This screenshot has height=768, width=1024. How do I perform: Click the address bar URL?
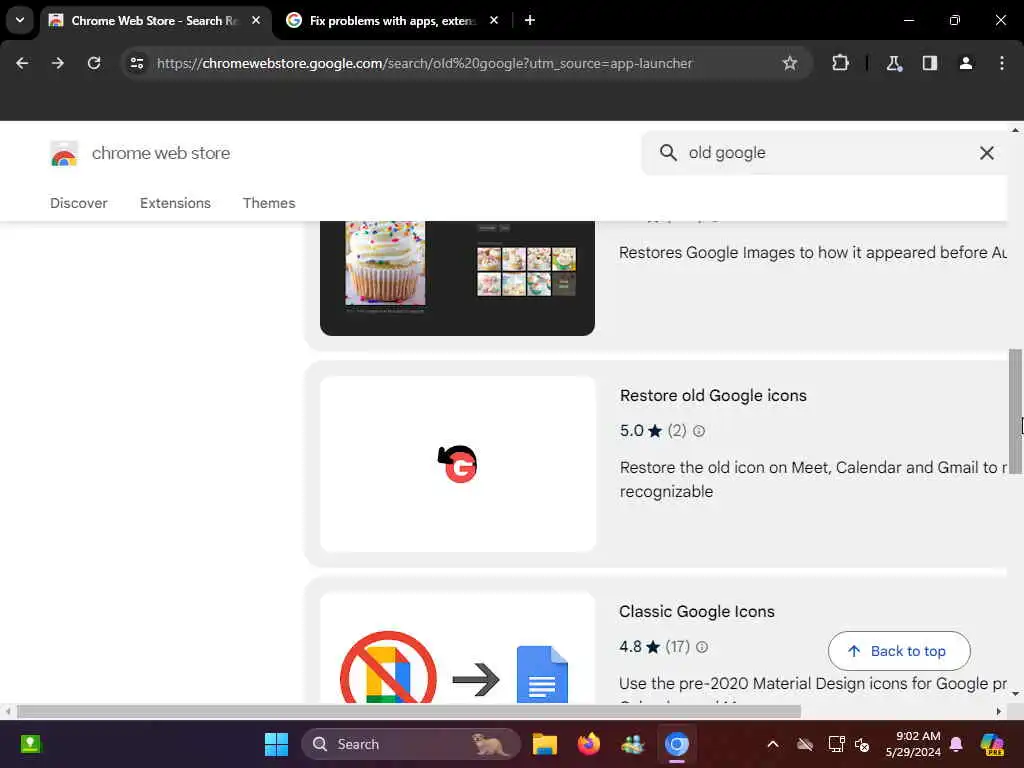pos(424,63)
